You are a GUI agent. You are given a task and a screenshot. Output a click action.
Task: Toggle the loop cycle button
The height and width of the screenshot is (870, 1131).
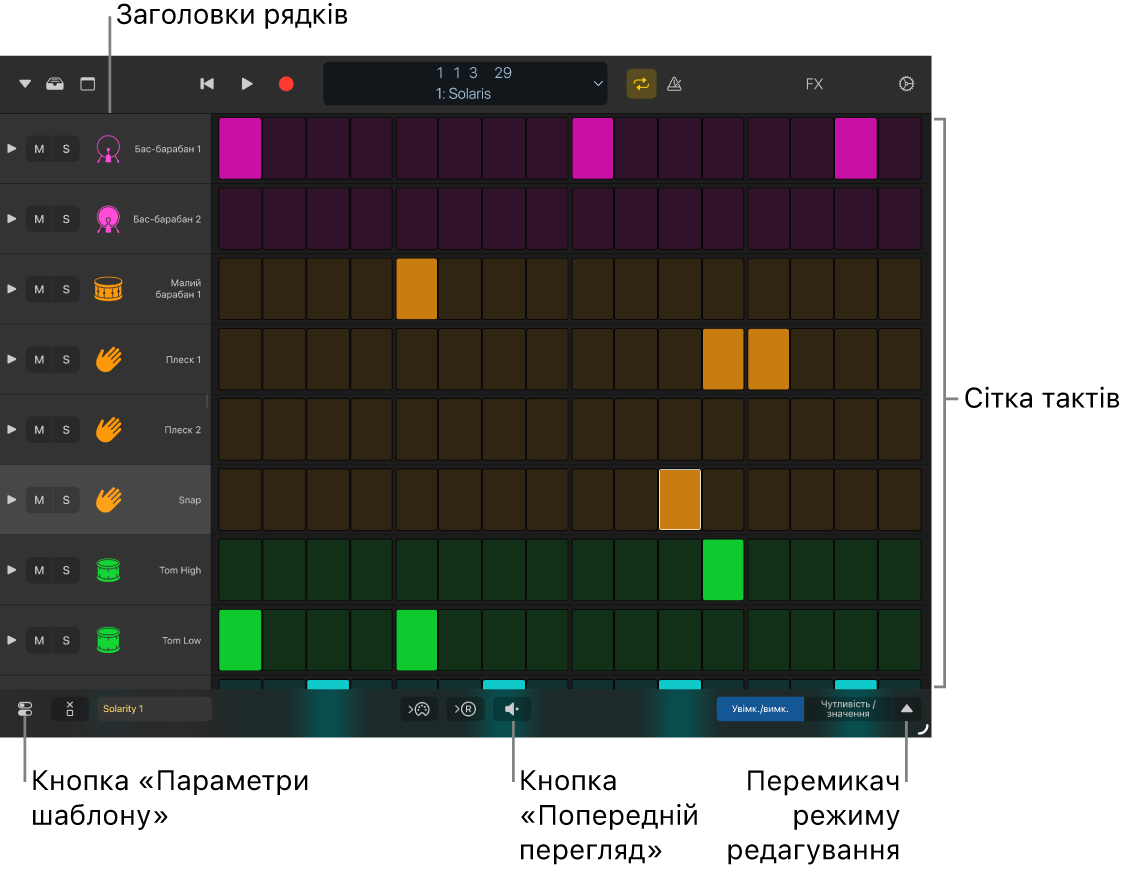click(641, 84)
